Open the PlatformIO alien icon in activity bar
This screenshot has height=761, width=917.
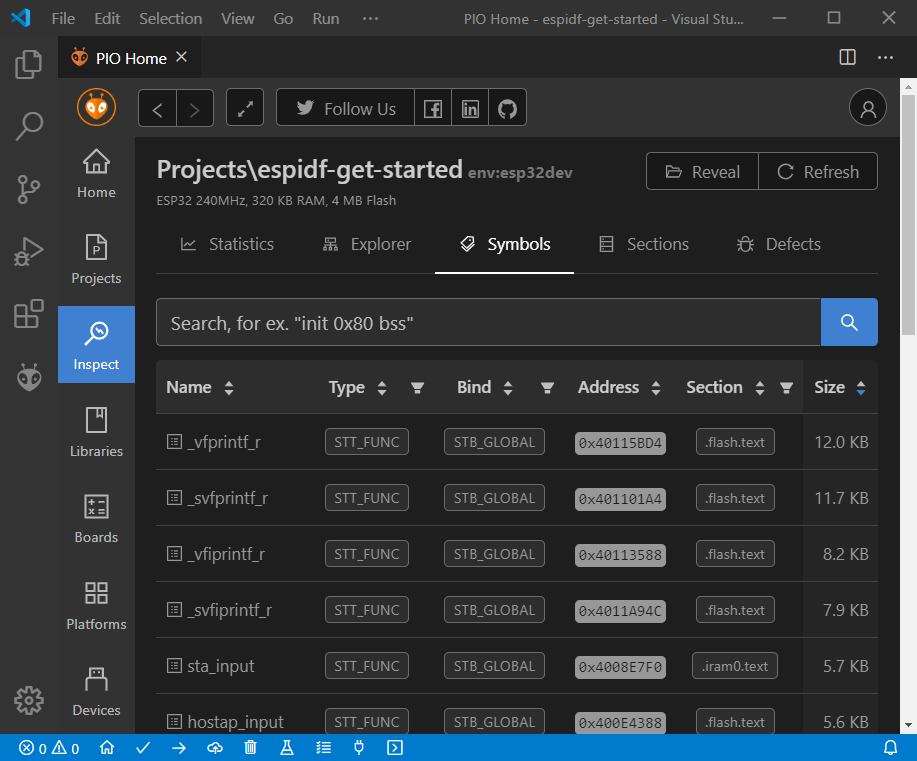(x=28, y=377)
